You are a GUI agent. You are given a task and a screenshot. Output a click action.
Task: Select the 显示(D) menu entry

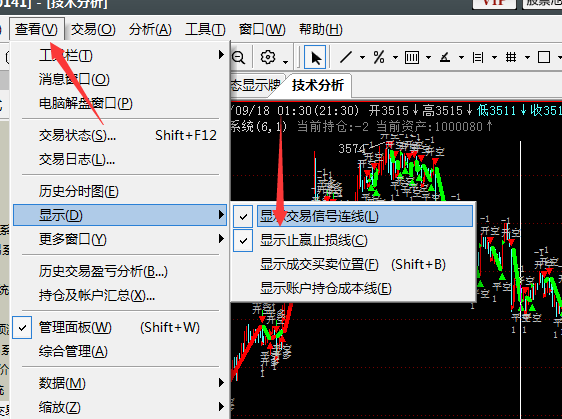click(120, 215)
